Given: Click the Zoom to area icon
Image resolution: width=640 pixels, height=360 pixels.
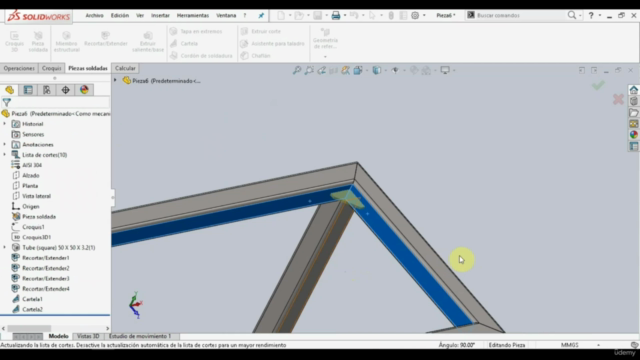Looking at the screenshot, I should 309,71.
